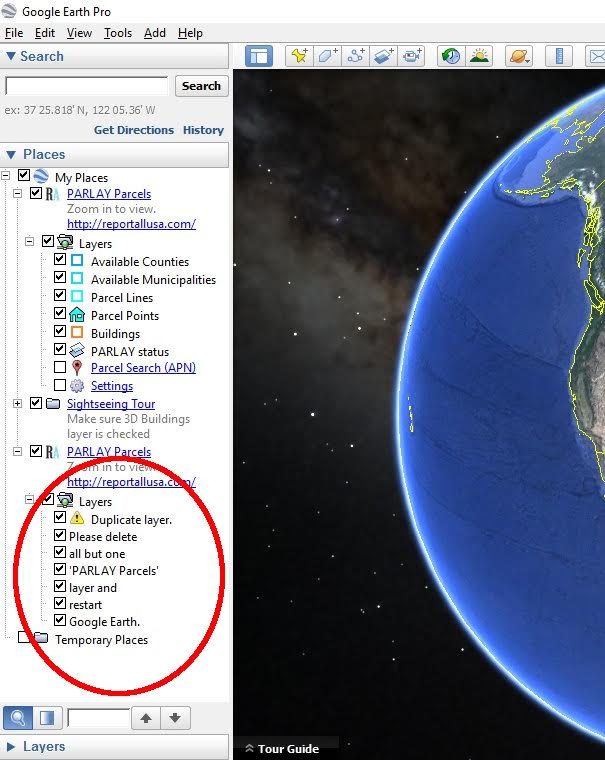The image size is (605, 760).
Task: Expand the Sightseeing Tour folder
Action: [18, 403]
